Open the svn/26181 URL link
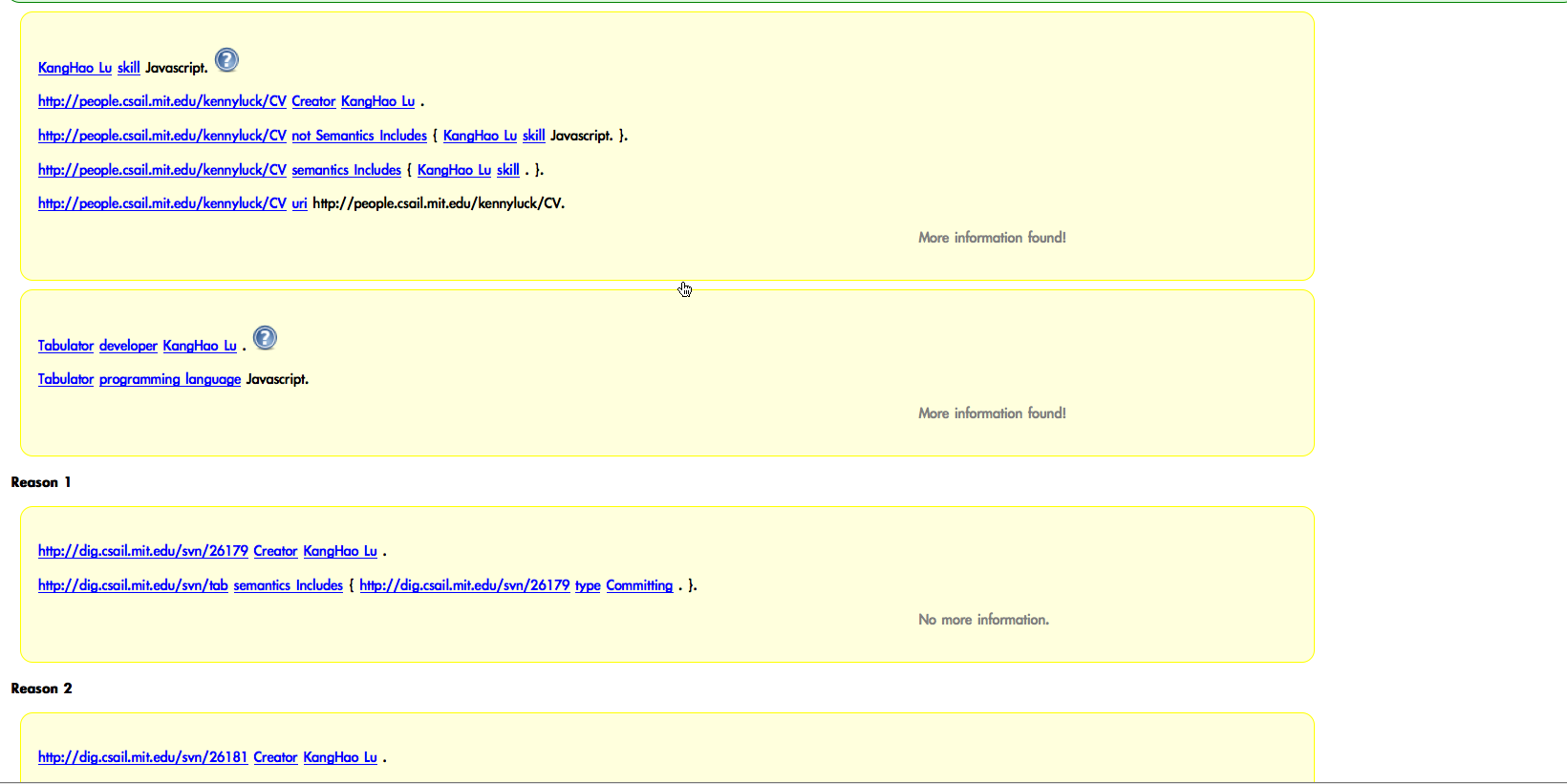1567x784 pixels. 142,757
